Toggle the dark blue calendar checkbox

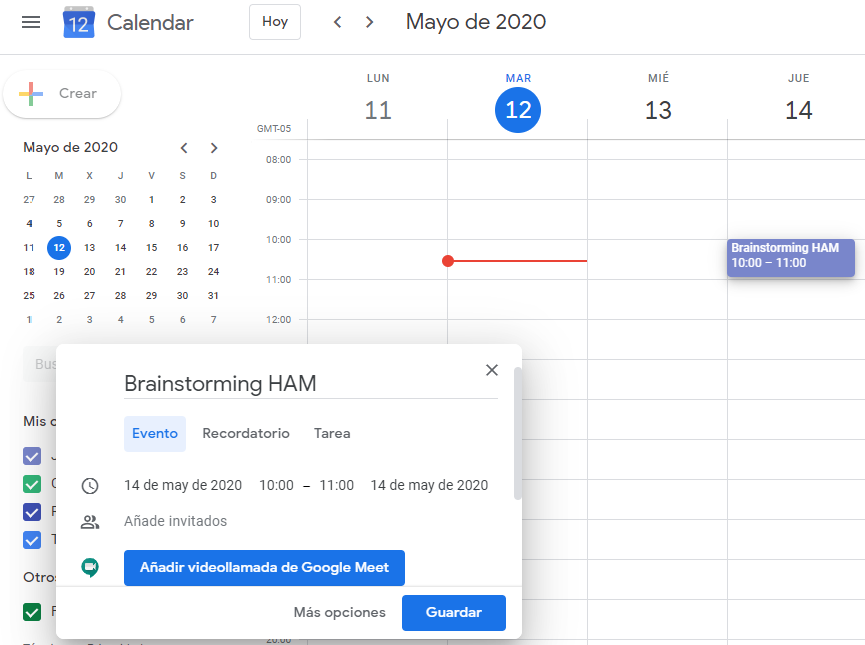point(32,512)
